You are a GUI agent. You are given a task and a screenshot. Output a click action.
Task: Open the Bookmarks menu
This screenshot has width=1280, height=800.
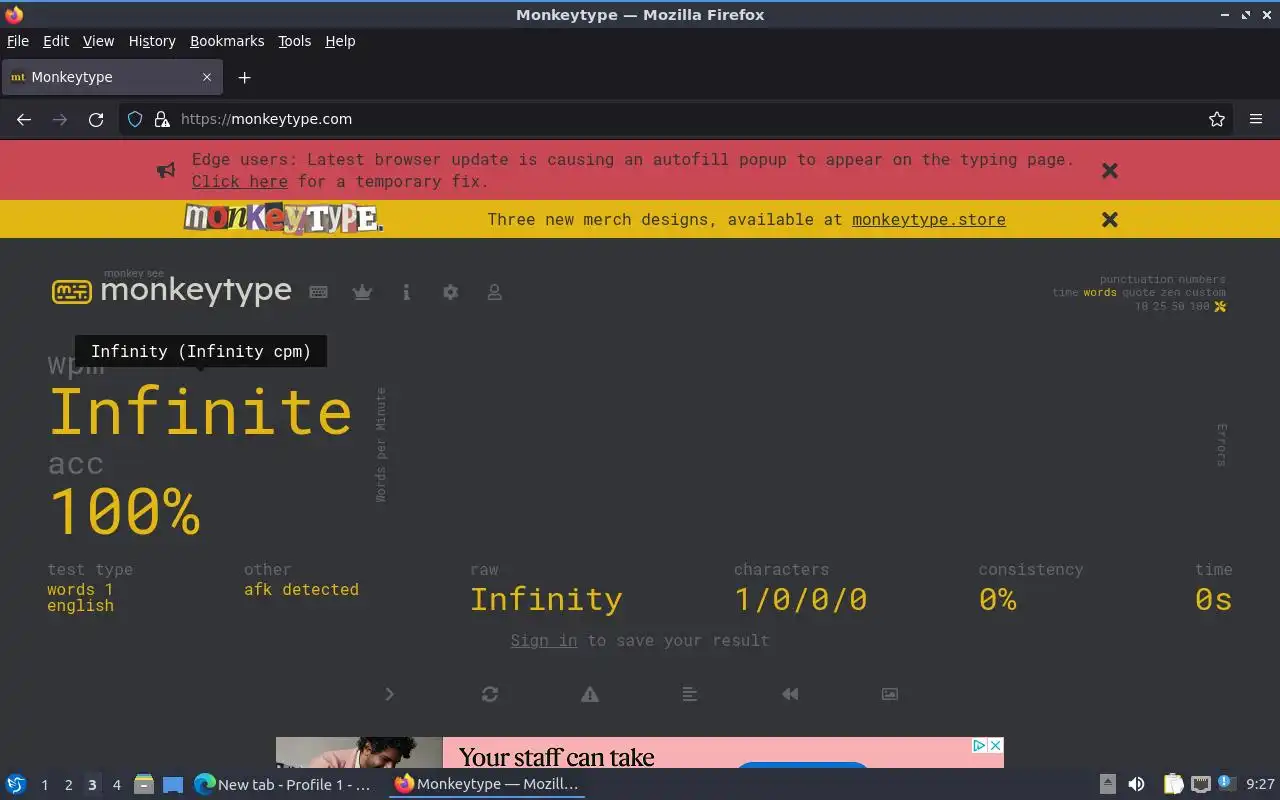tap(227, 41)
